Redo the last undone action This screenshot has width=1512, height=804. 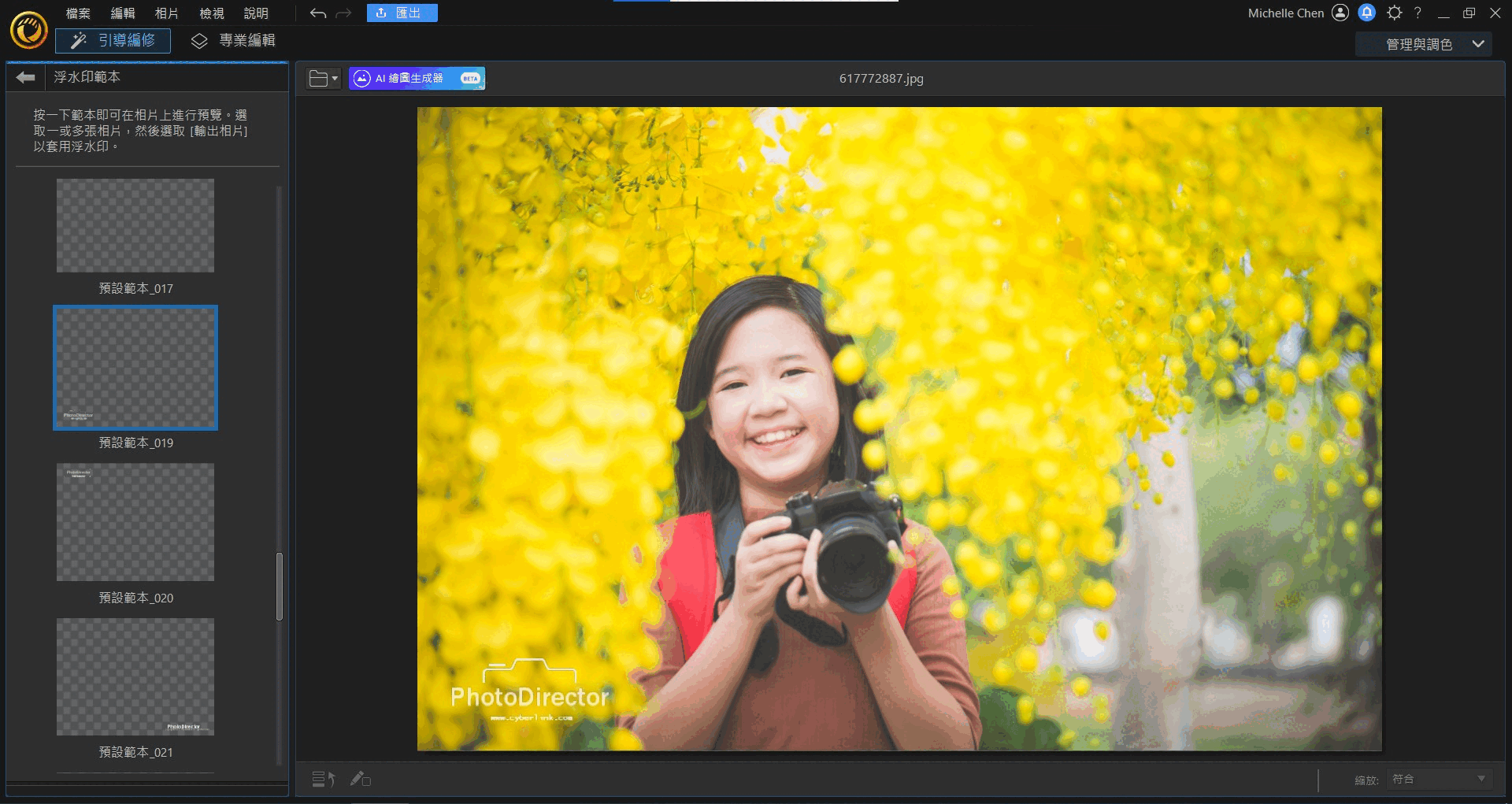click(343, 13)
